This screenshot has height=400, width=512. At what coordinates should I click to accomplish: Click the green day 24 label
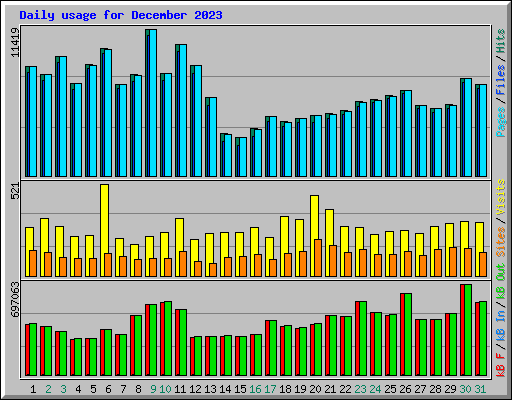(375, 389)
